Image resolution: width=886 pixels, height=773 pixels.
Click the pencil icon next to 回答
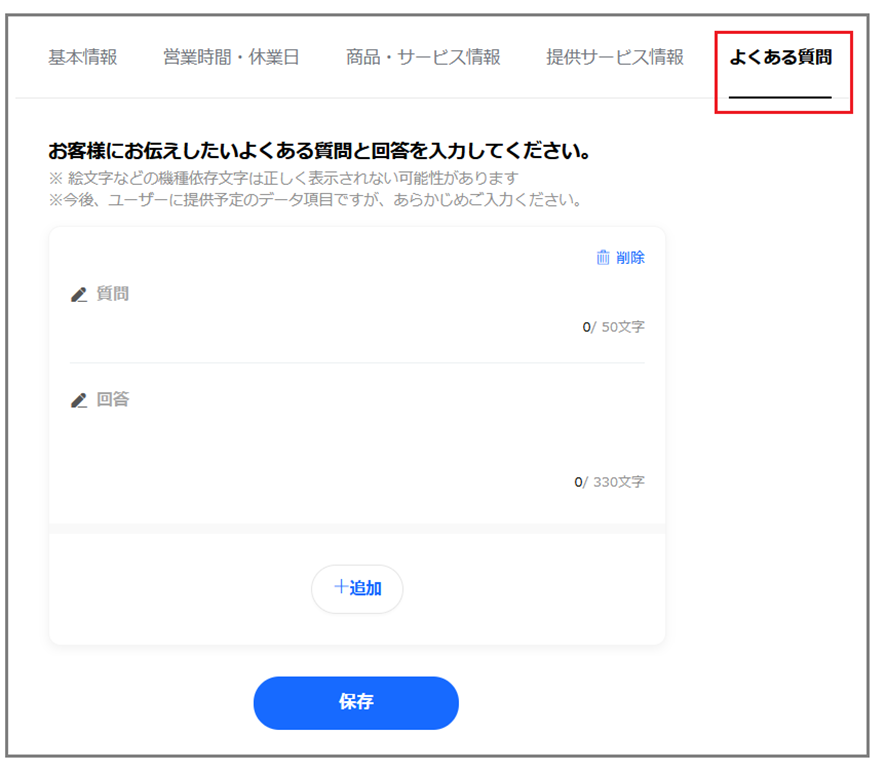coord(79,400)
